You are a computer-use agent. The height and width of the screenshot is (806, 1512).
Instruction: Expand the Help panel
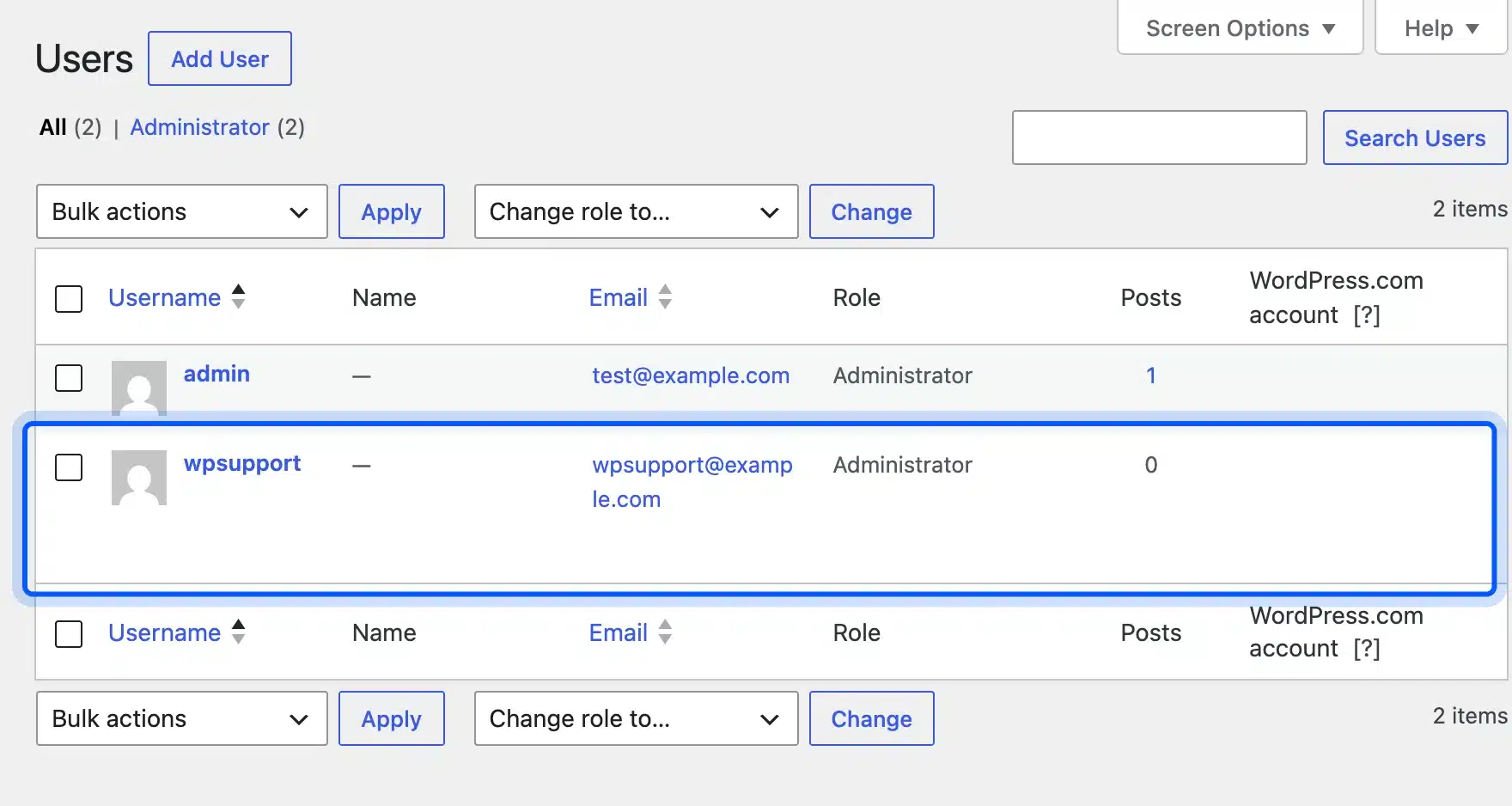[1442, 28]
